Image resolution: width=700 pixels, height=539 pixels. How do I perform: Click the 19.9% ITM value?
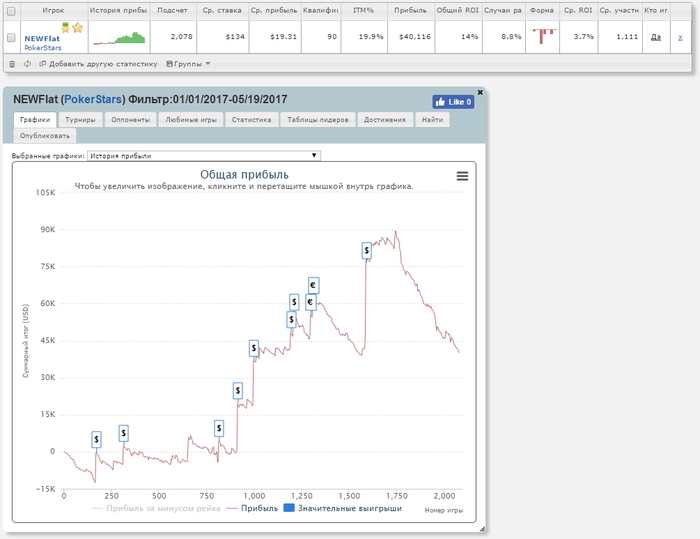(371, 37)
